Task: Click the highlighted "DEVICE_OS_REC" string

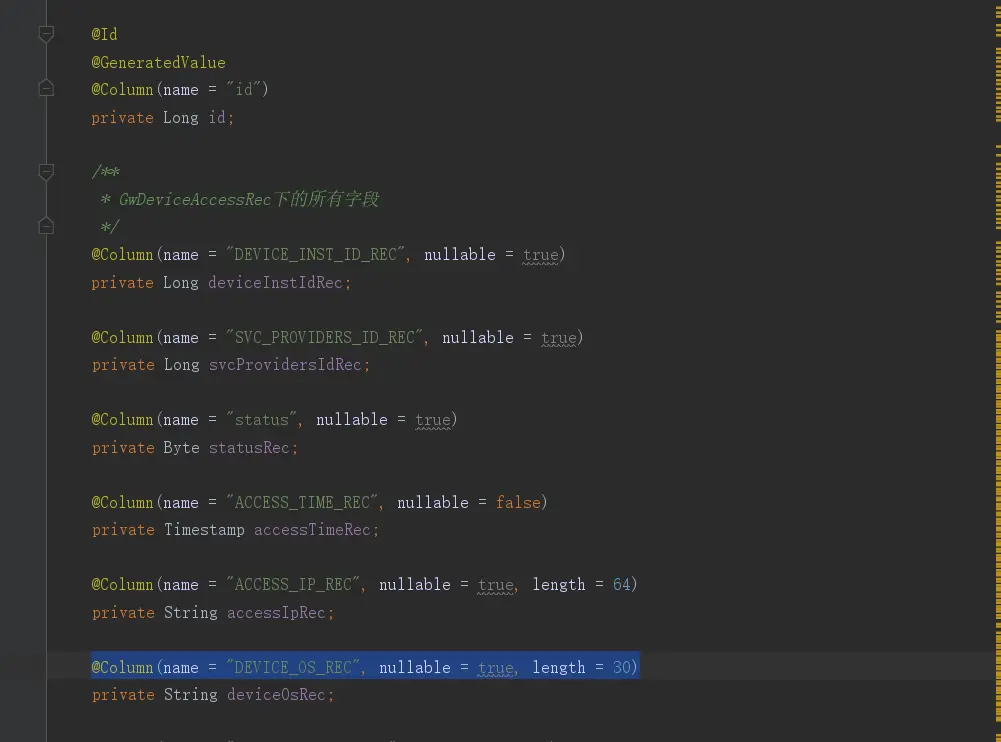Action: [x=293, y=667]
